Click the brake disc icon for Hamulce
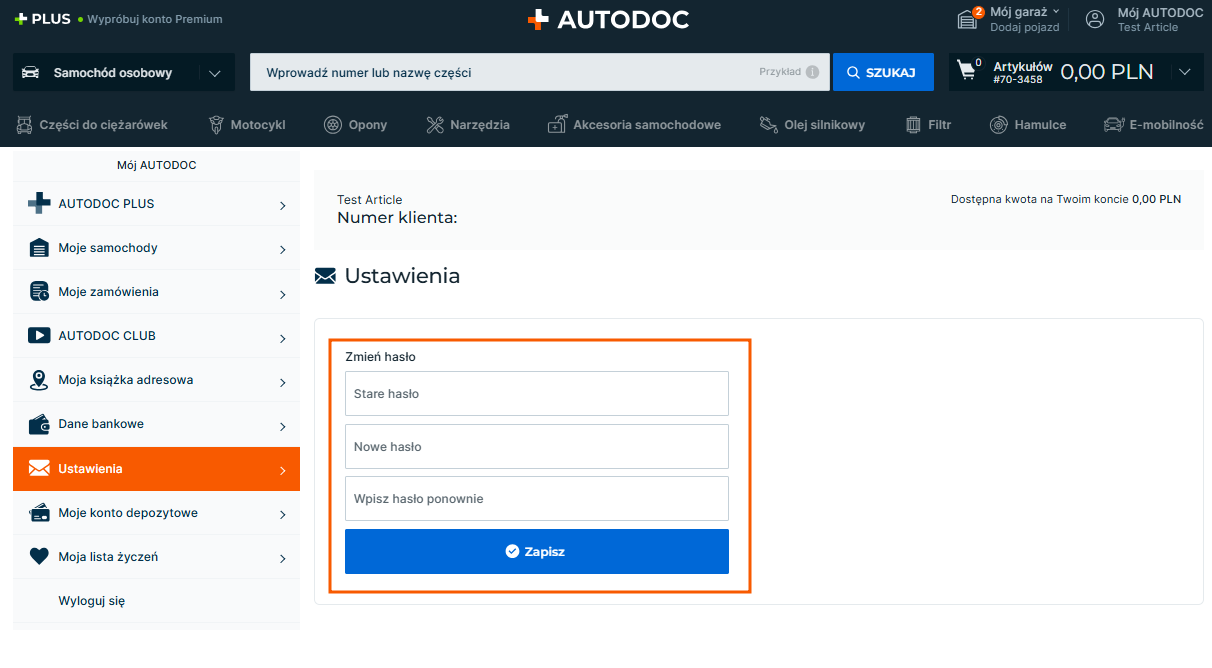Image resolution: width=1212 pixels, height=668 pixels. (x=998, y=125)
